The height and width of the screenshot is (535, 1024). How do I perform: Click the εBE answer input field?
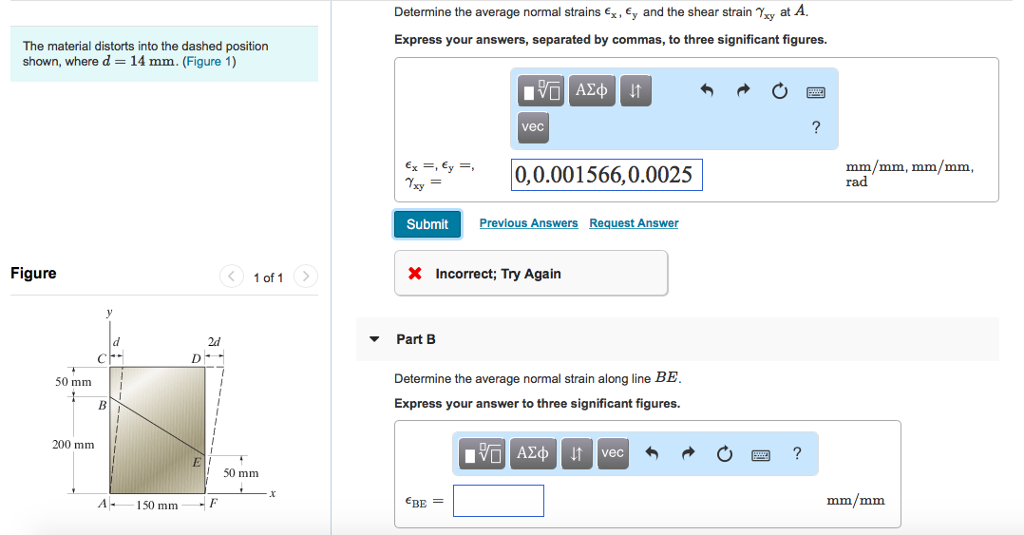[x=498, y=501]
